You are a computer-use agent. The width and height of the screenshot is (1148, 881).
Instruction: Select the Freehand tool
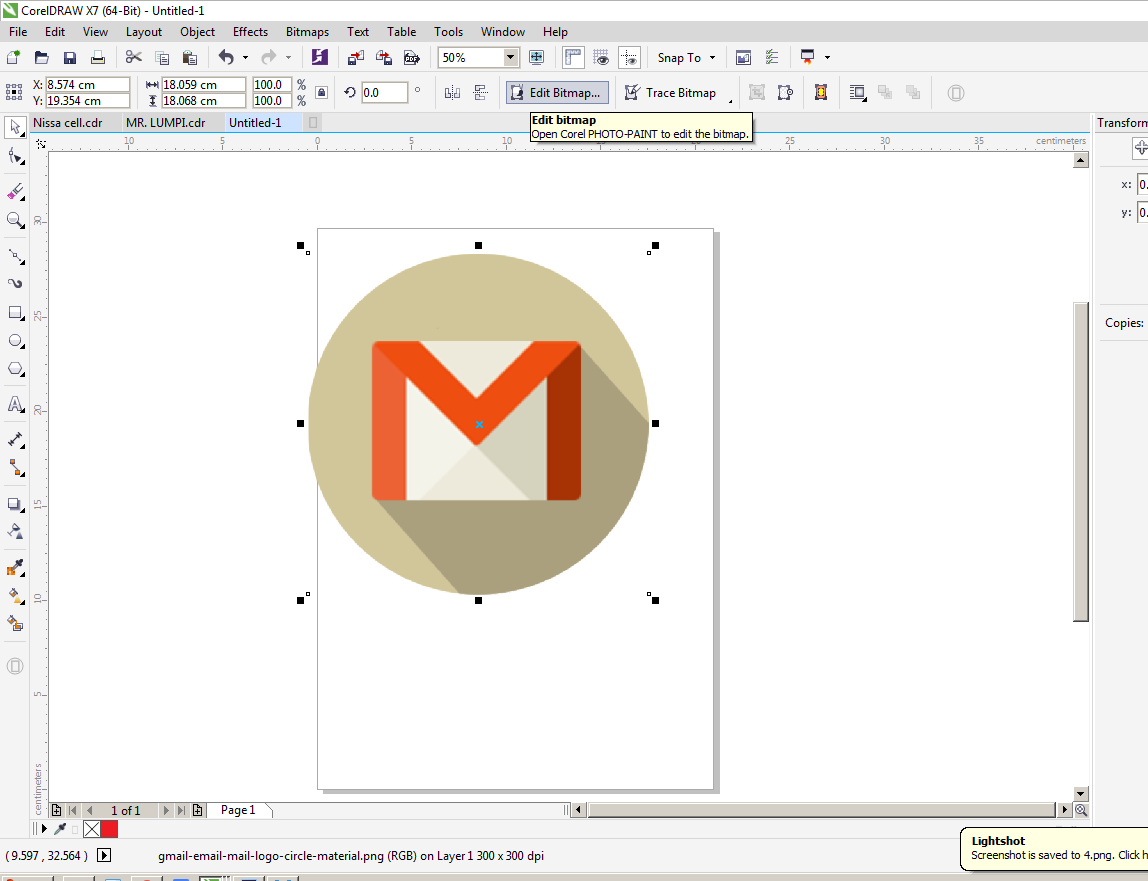coord(15,256)
